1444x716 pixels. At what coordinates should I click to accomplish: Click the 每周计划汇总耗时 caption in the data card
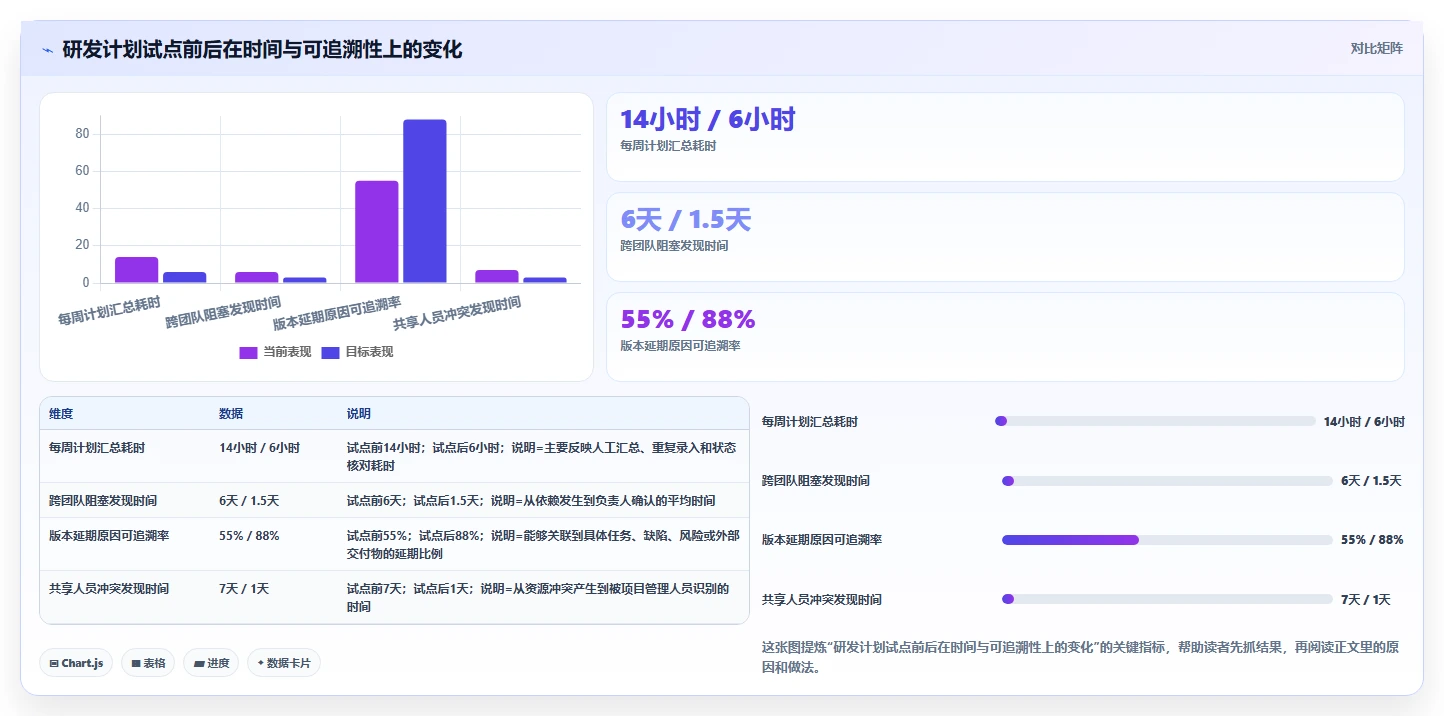pos(668,146)
